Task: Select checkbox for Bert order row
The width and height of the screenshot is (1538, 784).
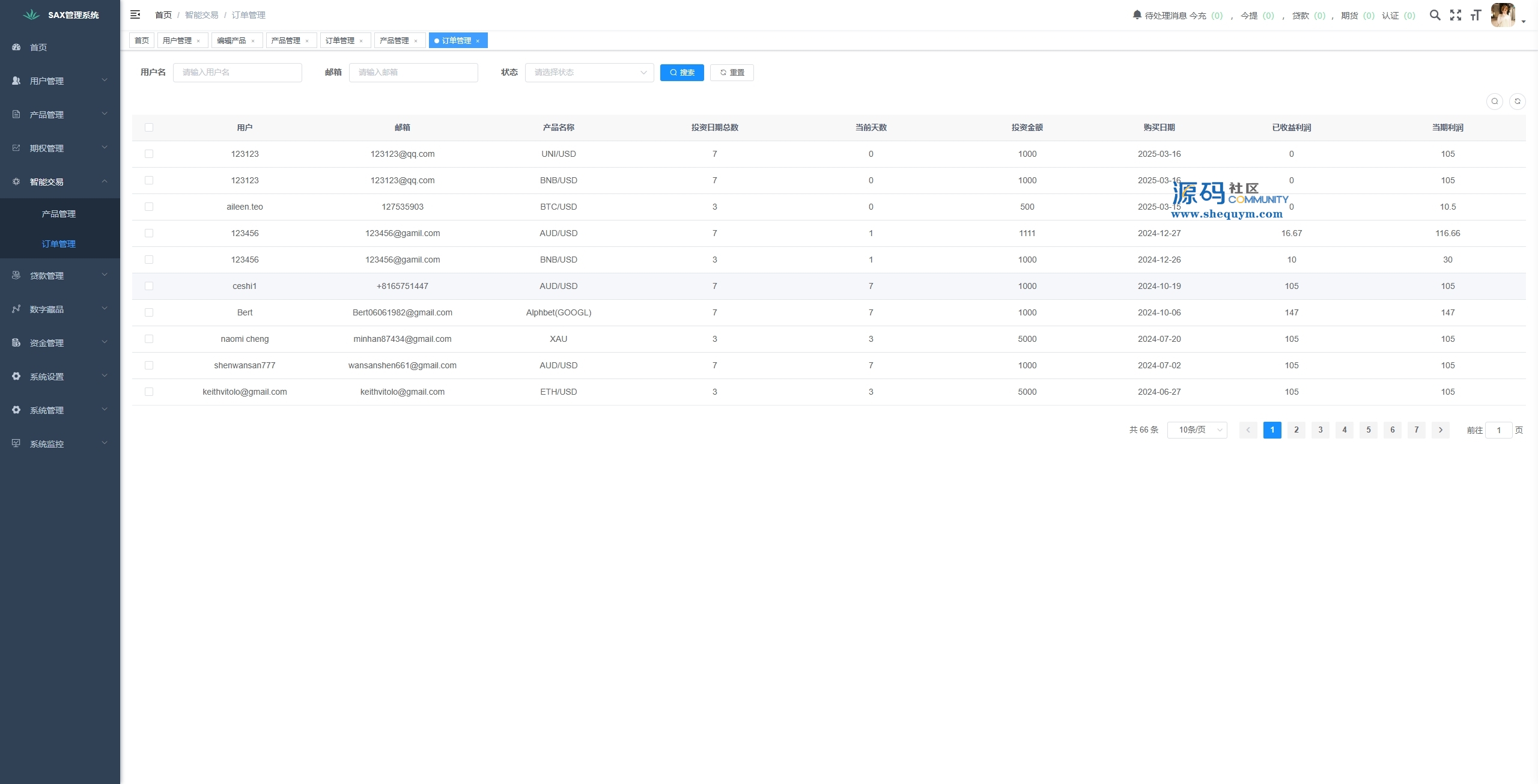Action: [x=149, y=312]
